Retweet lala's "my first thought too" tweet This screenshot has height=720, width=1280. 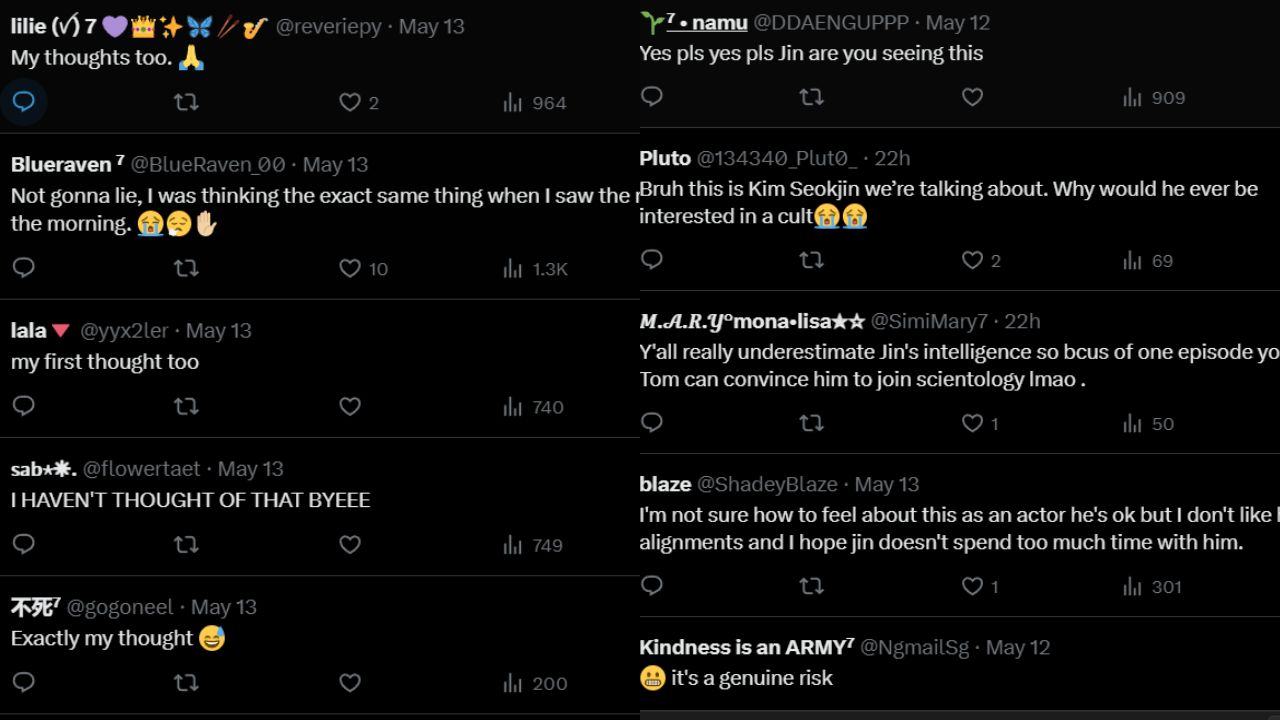(186, 406)
